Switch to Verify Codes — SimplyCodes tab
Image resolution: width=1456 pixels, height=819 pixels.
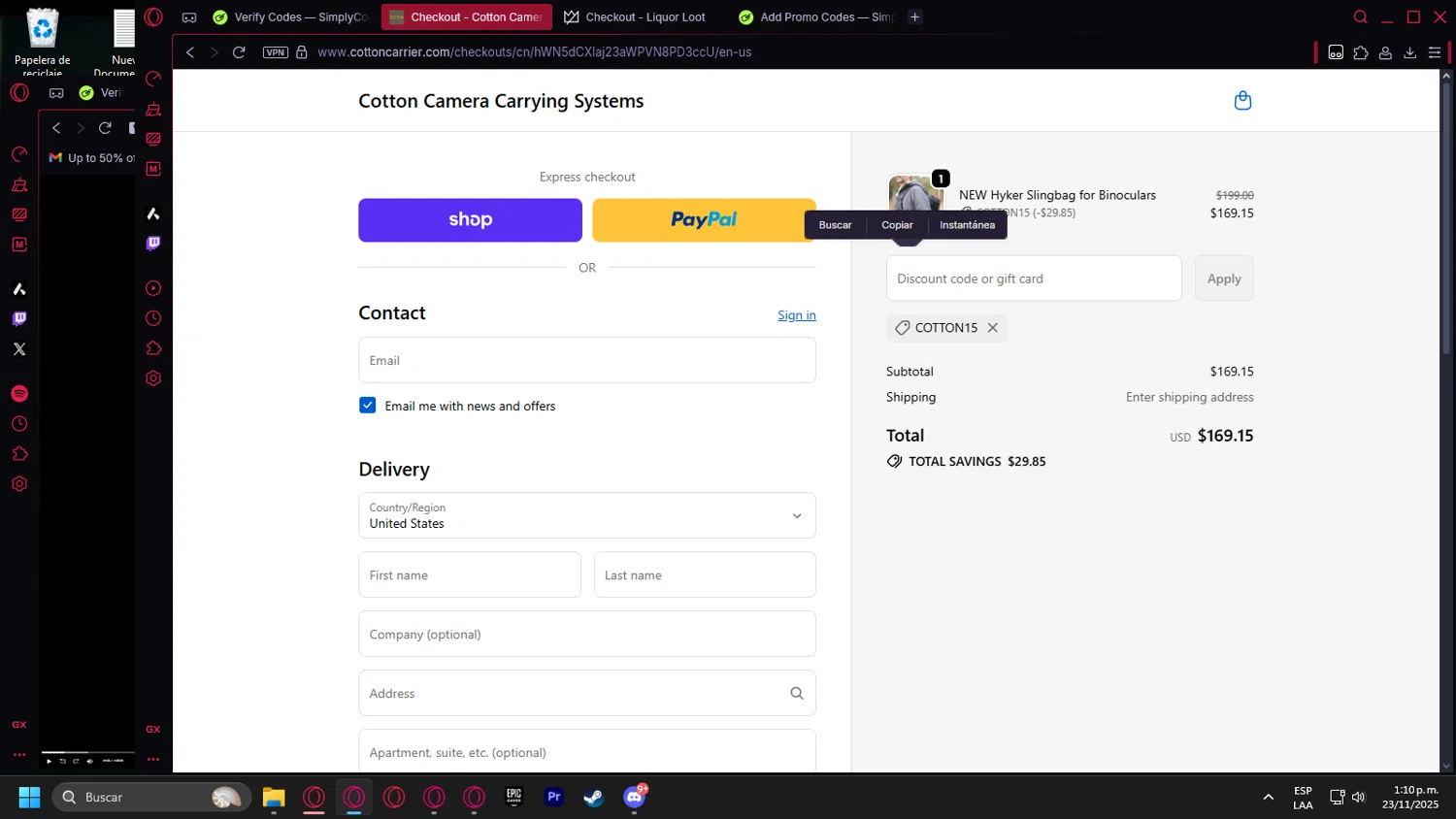click(x=290, y=16)
